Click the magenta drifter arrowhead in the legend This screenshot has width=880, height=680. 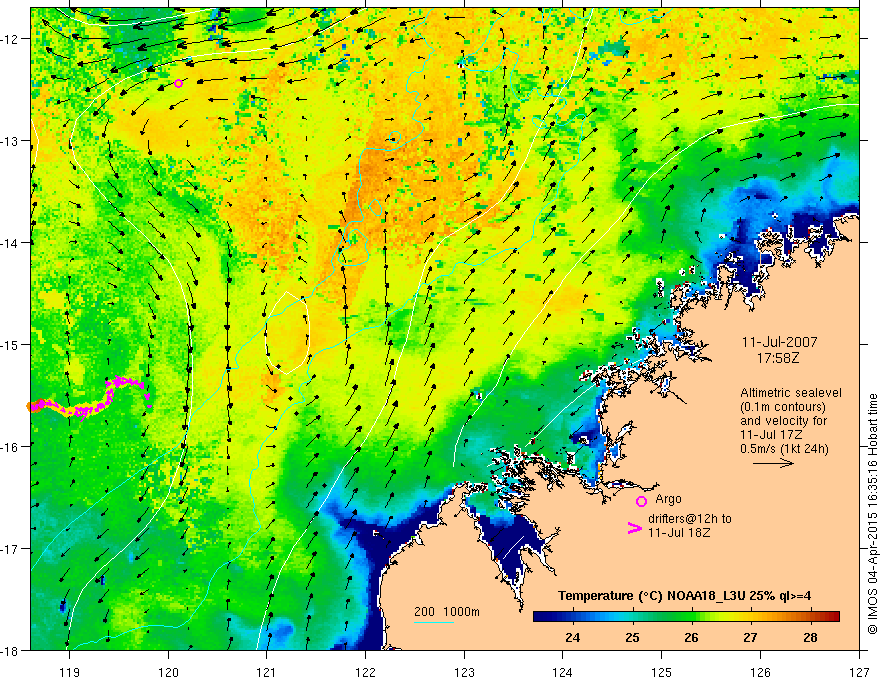(x=635, y=528)
